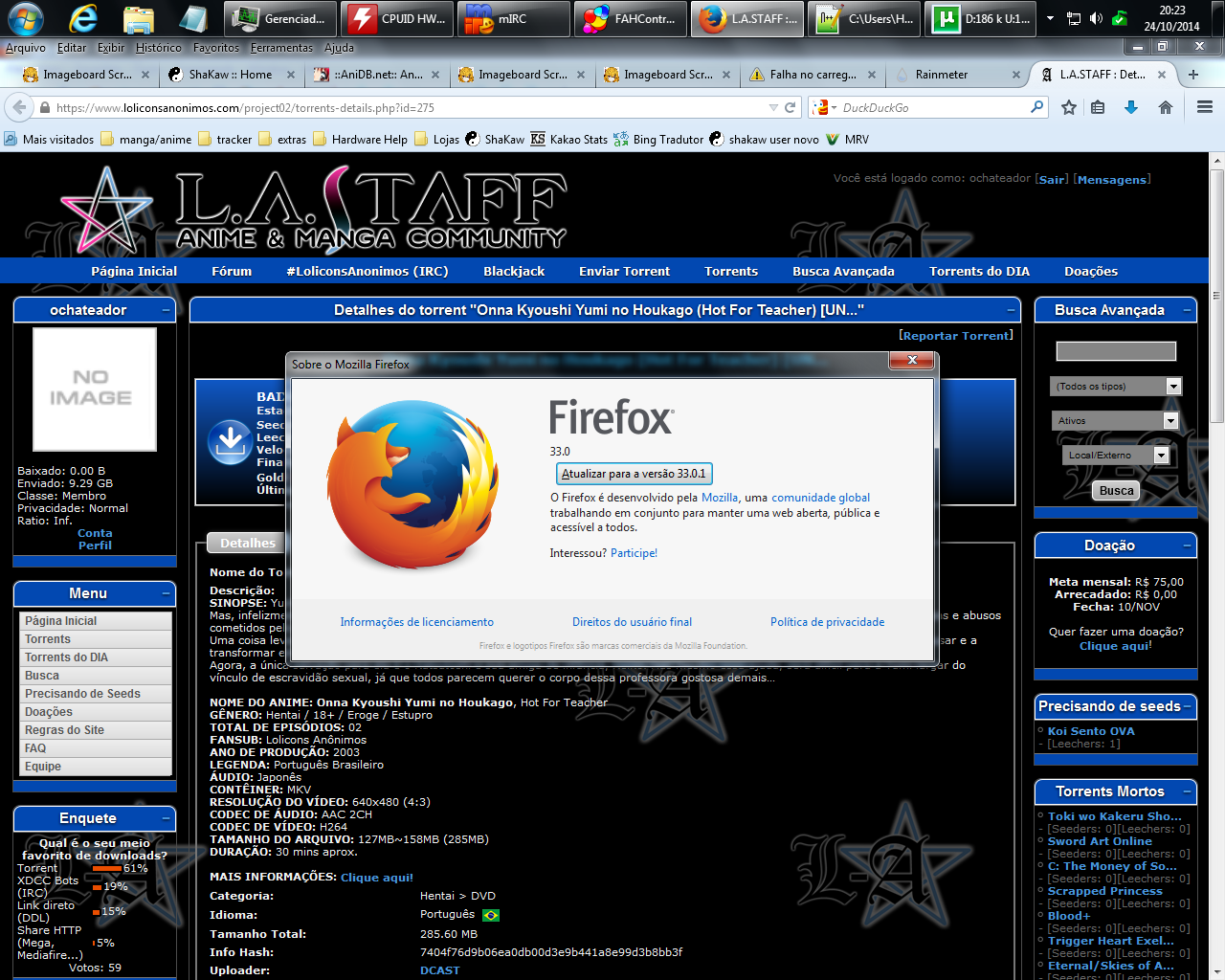The height and width of the screenshot is (980, 1225).
Task: Open the Arquivo menu
Action: tap(26, 48)
